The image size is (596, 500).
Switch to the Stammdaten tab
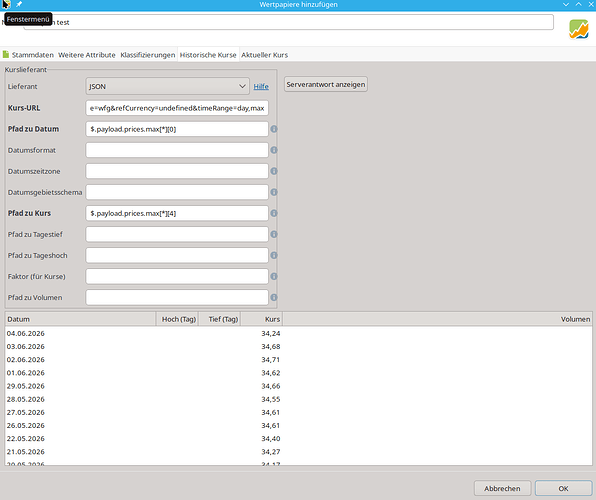(x=28, y=55)
